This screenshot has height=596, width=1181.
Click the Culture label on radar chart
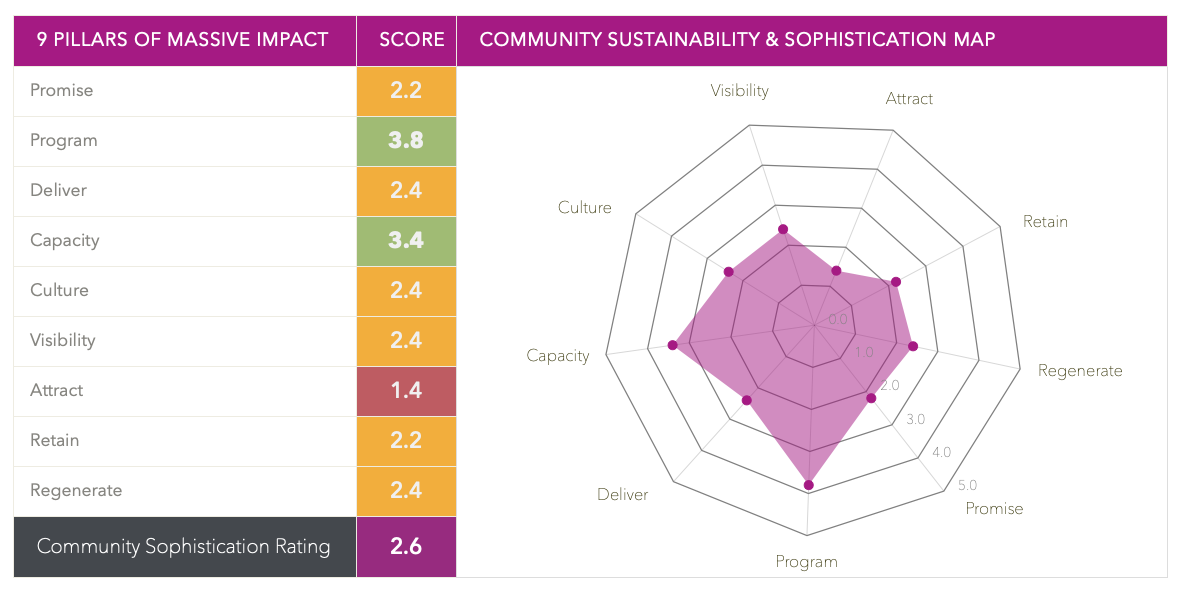pyautogui.click(x=584, y=208)
